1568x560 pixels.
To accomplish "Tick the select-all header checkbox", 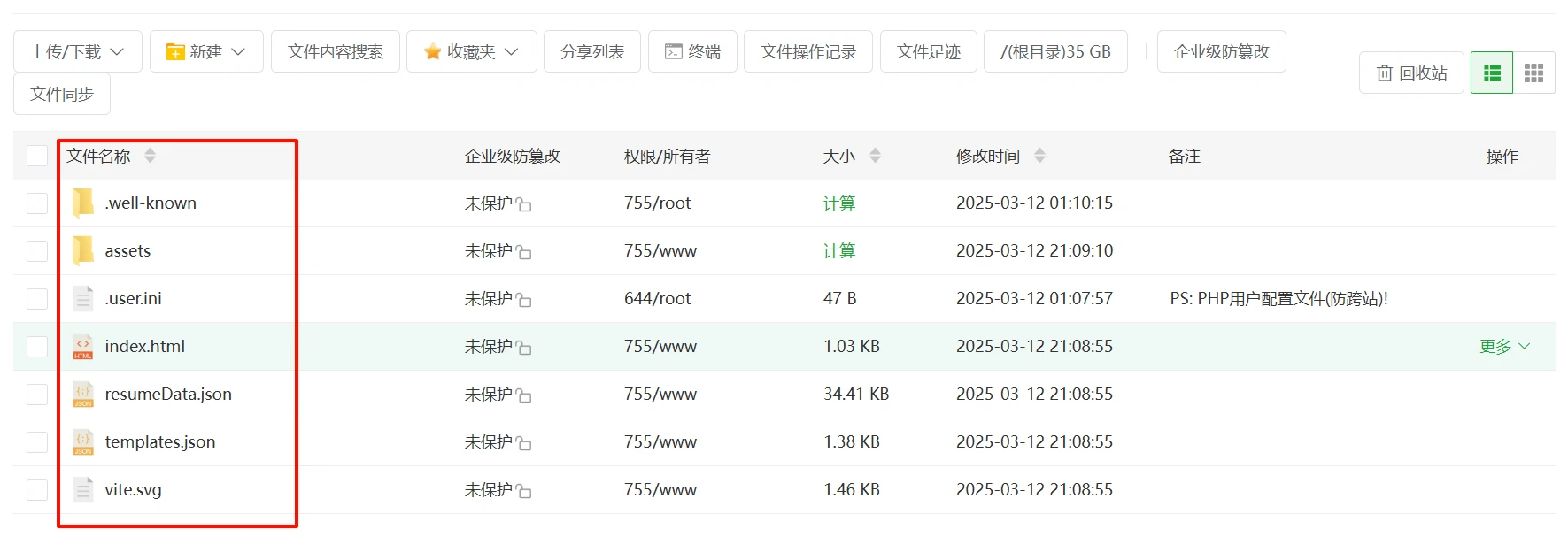I will [x=37, y=156].
